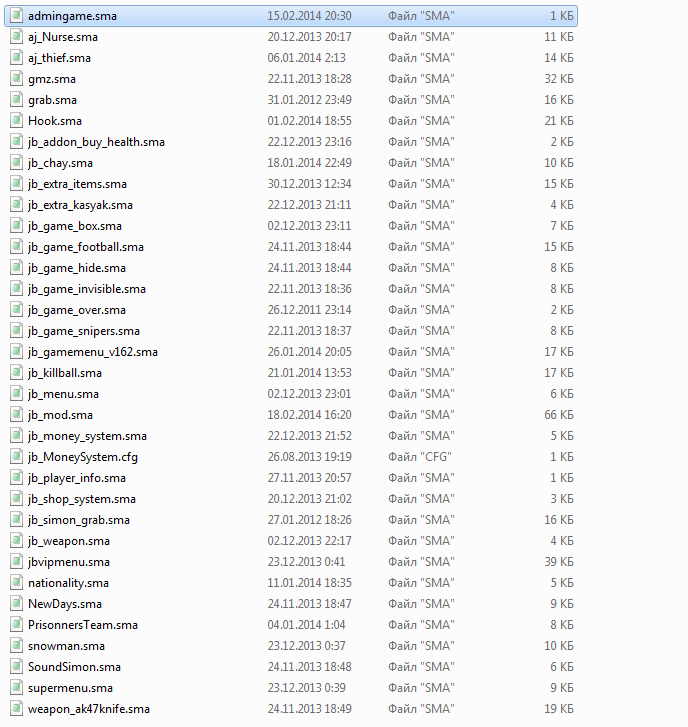This screenshot has height=727, width=688.
Task: Click the file name gmz.sma
Action: 51,79
